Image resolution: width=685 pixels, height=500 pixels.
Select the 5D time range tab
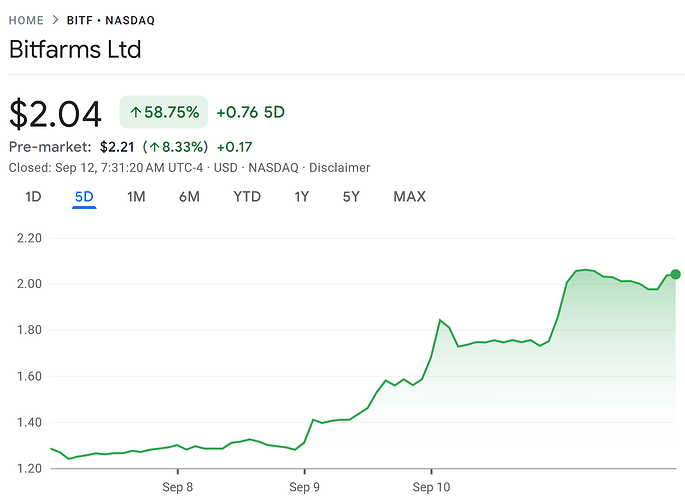pyautogui.click(x=84, y=197)
